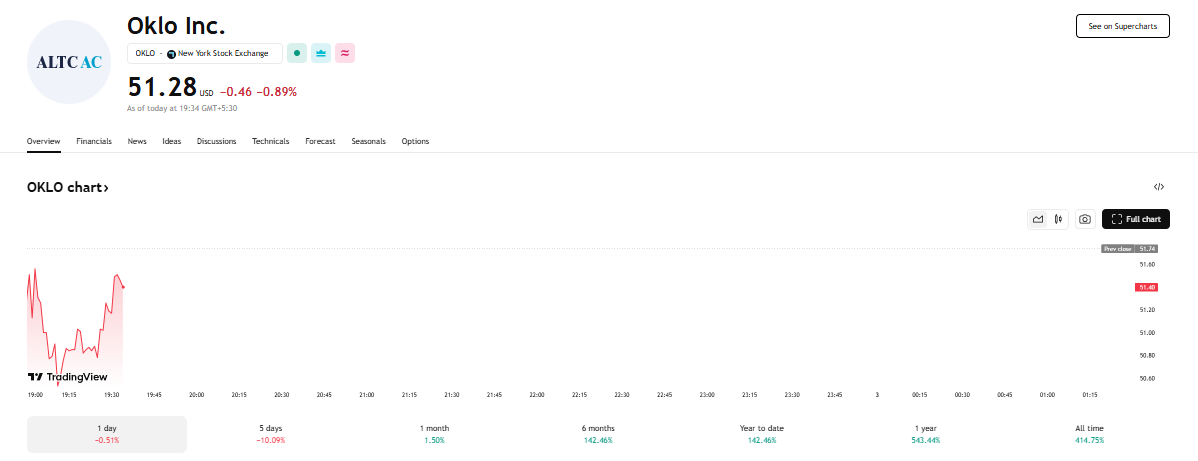Switch to candlestick chart style

click(1058, 219)
